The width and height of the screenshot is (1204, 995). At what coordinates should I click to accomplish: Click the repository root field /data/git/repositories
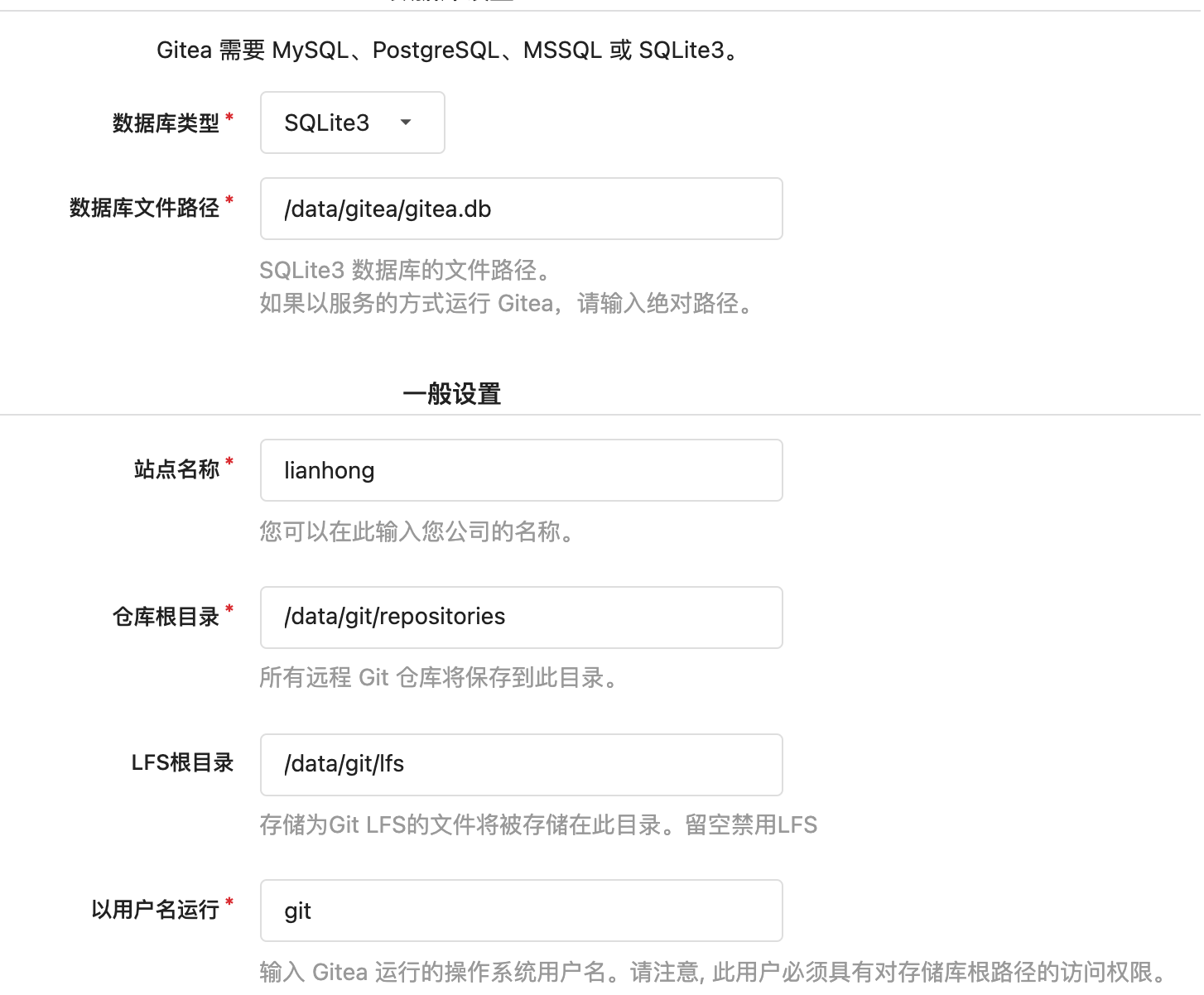click(x=522, y=618)
